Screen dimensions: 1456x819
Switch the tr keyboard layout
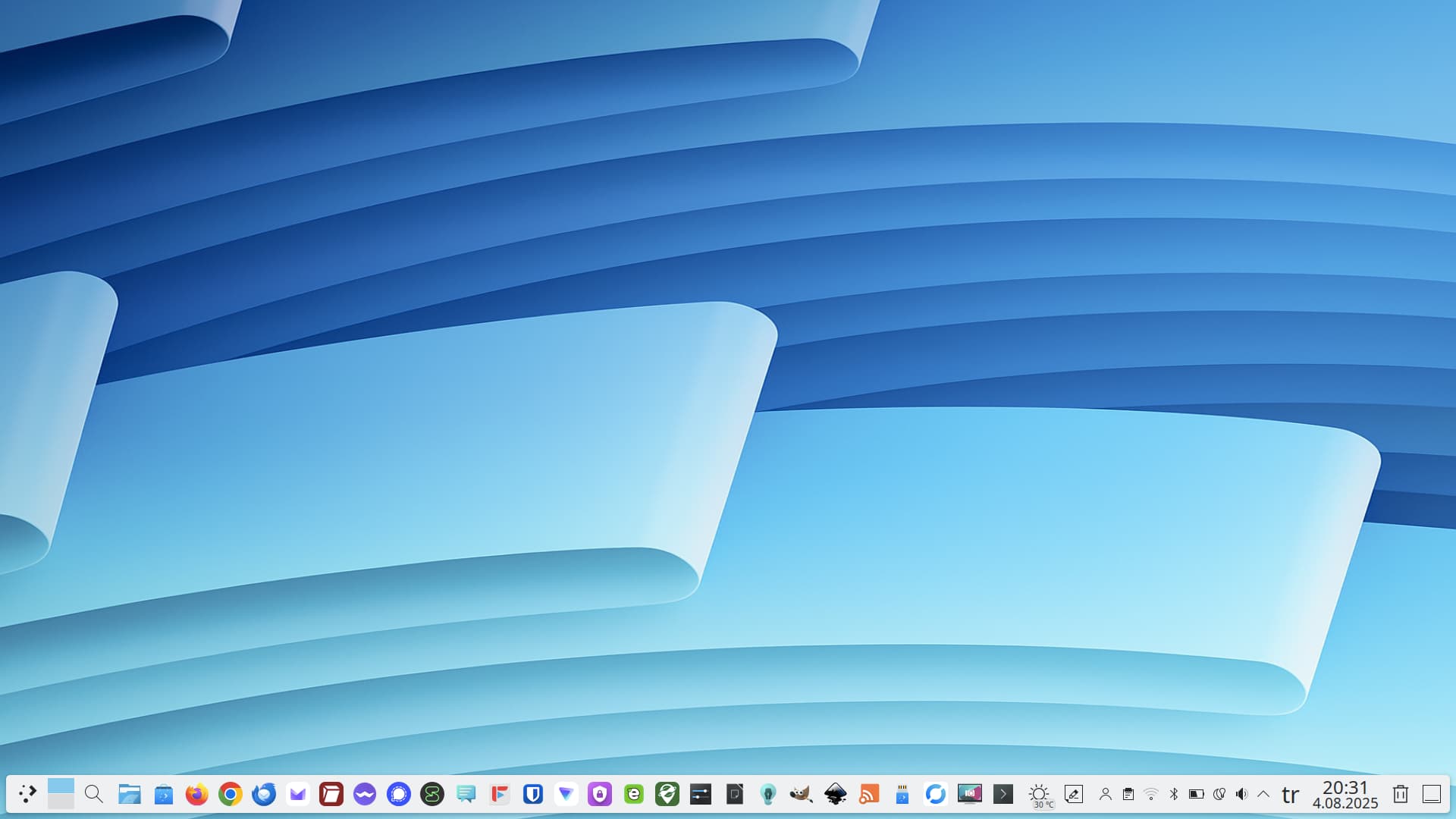1290,795
